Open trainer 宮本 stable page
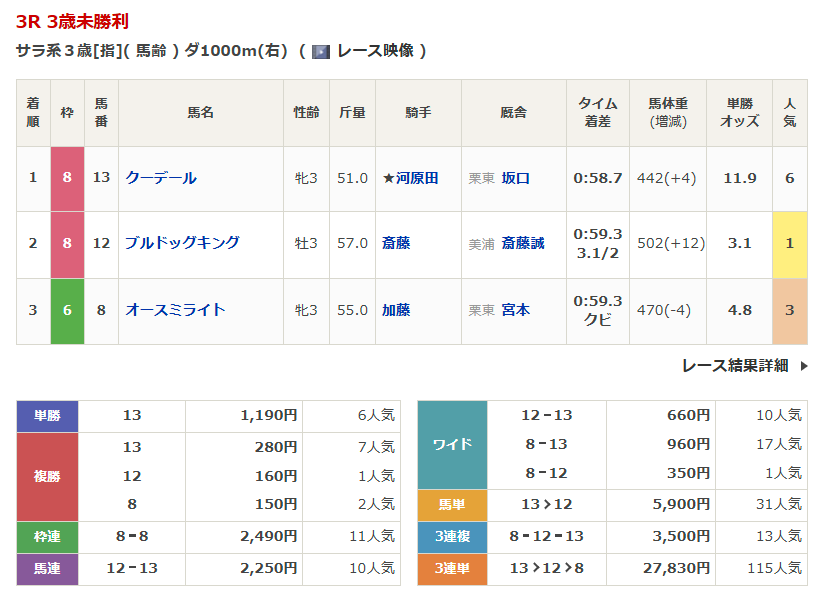The width and height of the screenshot is (826, 597). click(x=516, y=310)
